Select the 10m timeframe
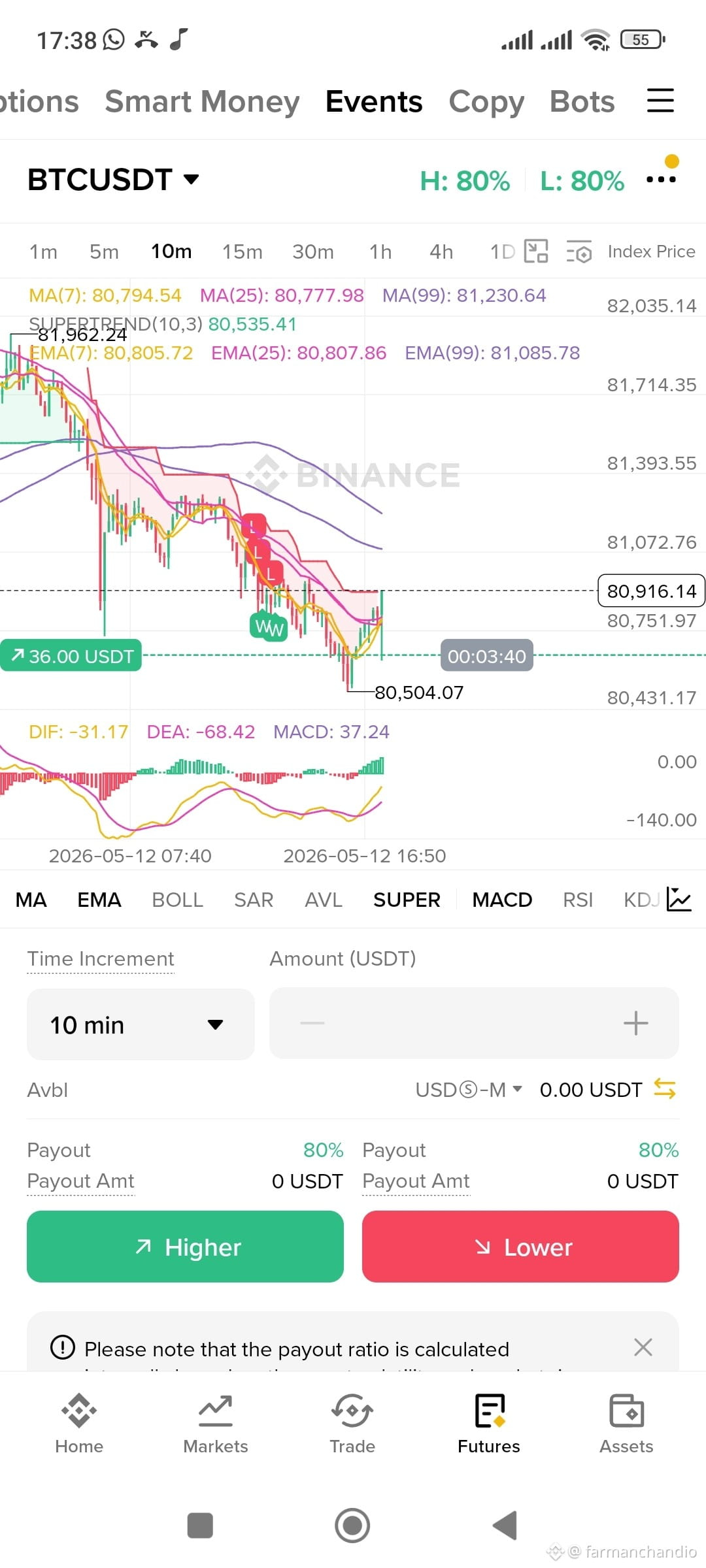Image resolution: width=706 pixels, height=1568 pixels. pos(171,252)
